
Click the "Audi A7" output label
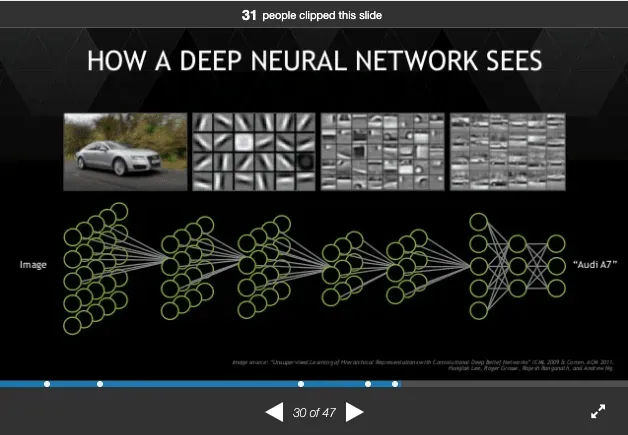pyautogui.click(x=594, y=265)
